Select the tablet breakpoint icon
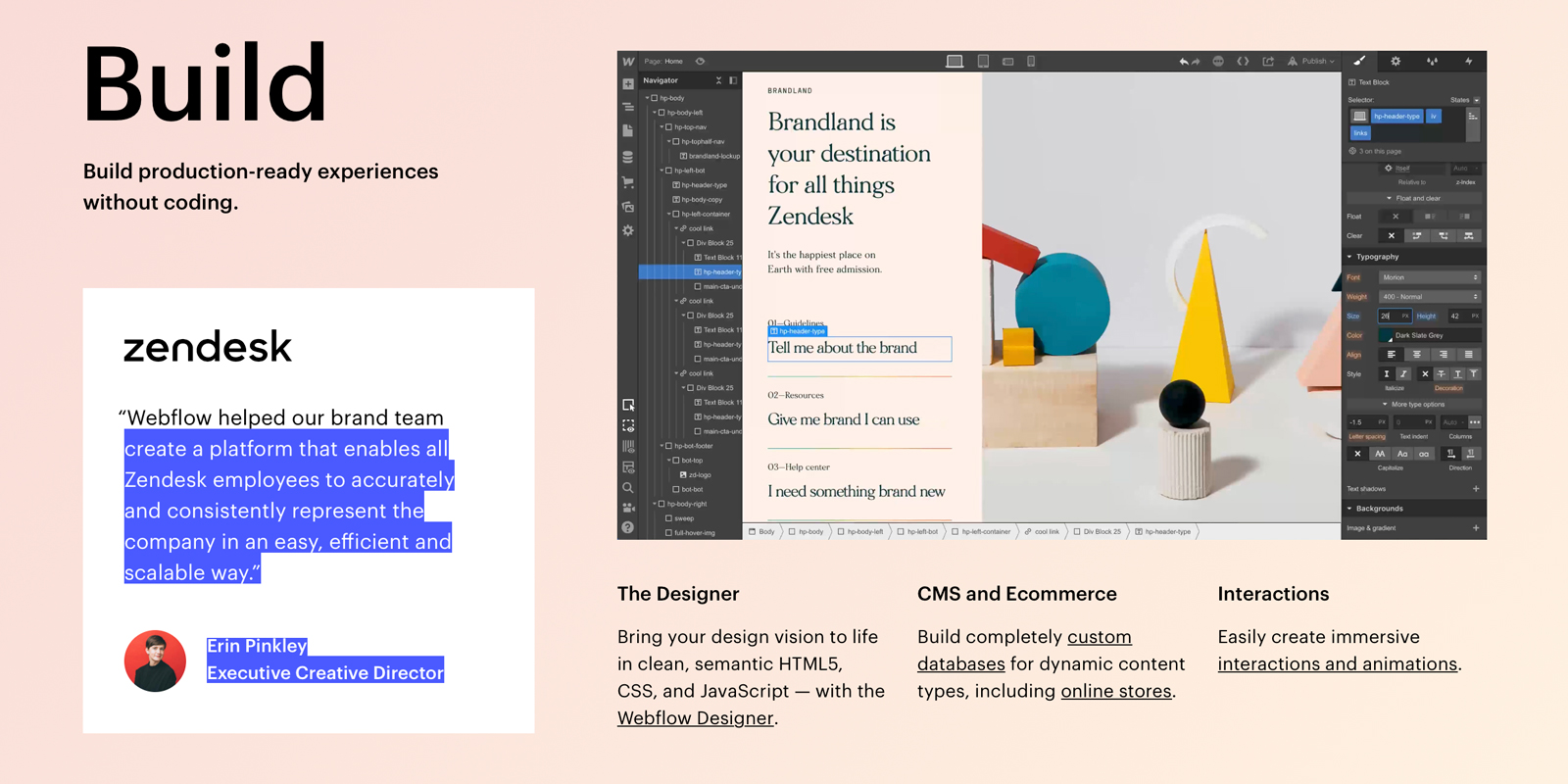Viewport: 1568px width, 784px height. pyautogui.click(x=983, y=61)
